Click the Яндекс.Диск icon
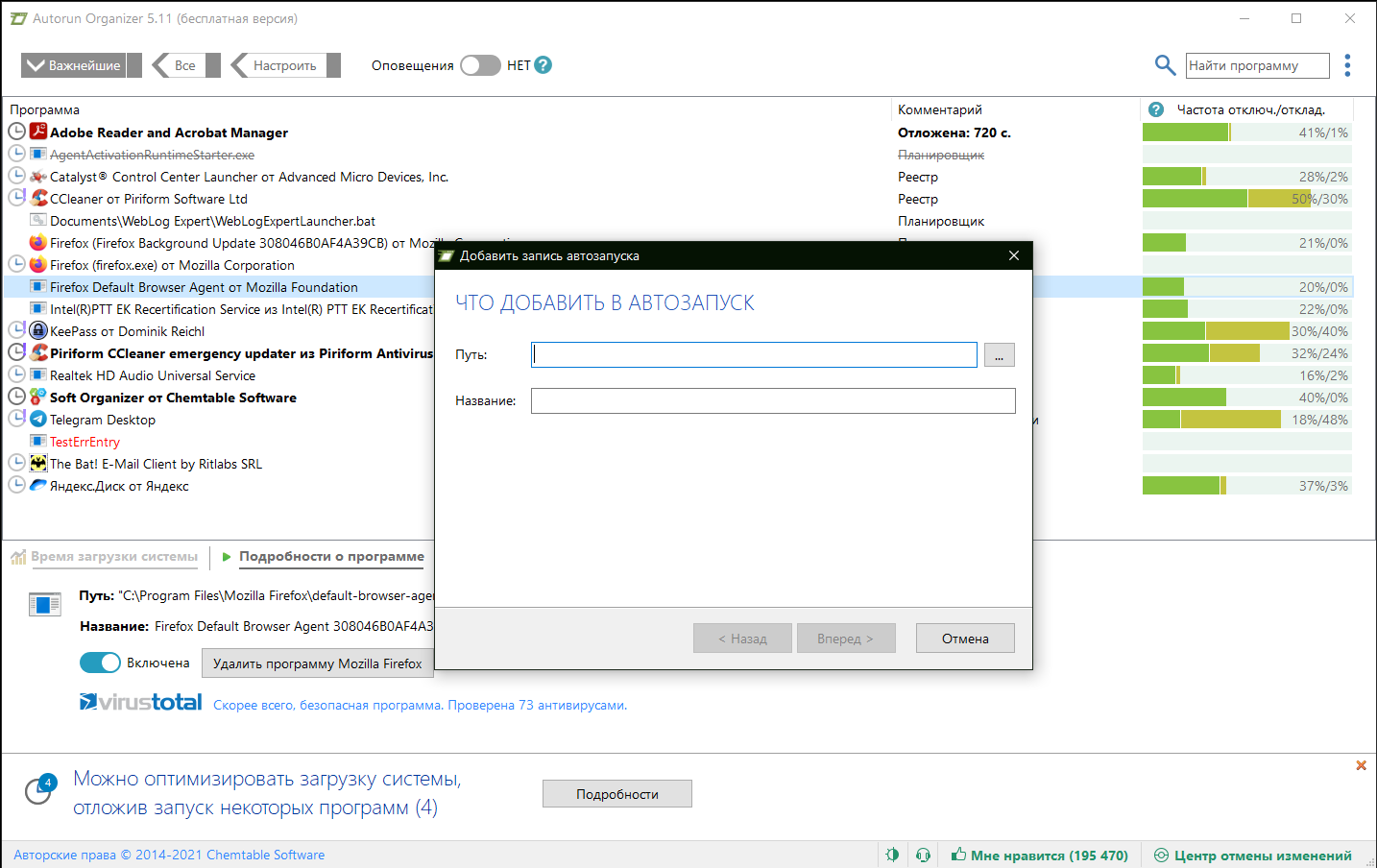The height and width of the screenshot is (868, 1377). point(38,485)
